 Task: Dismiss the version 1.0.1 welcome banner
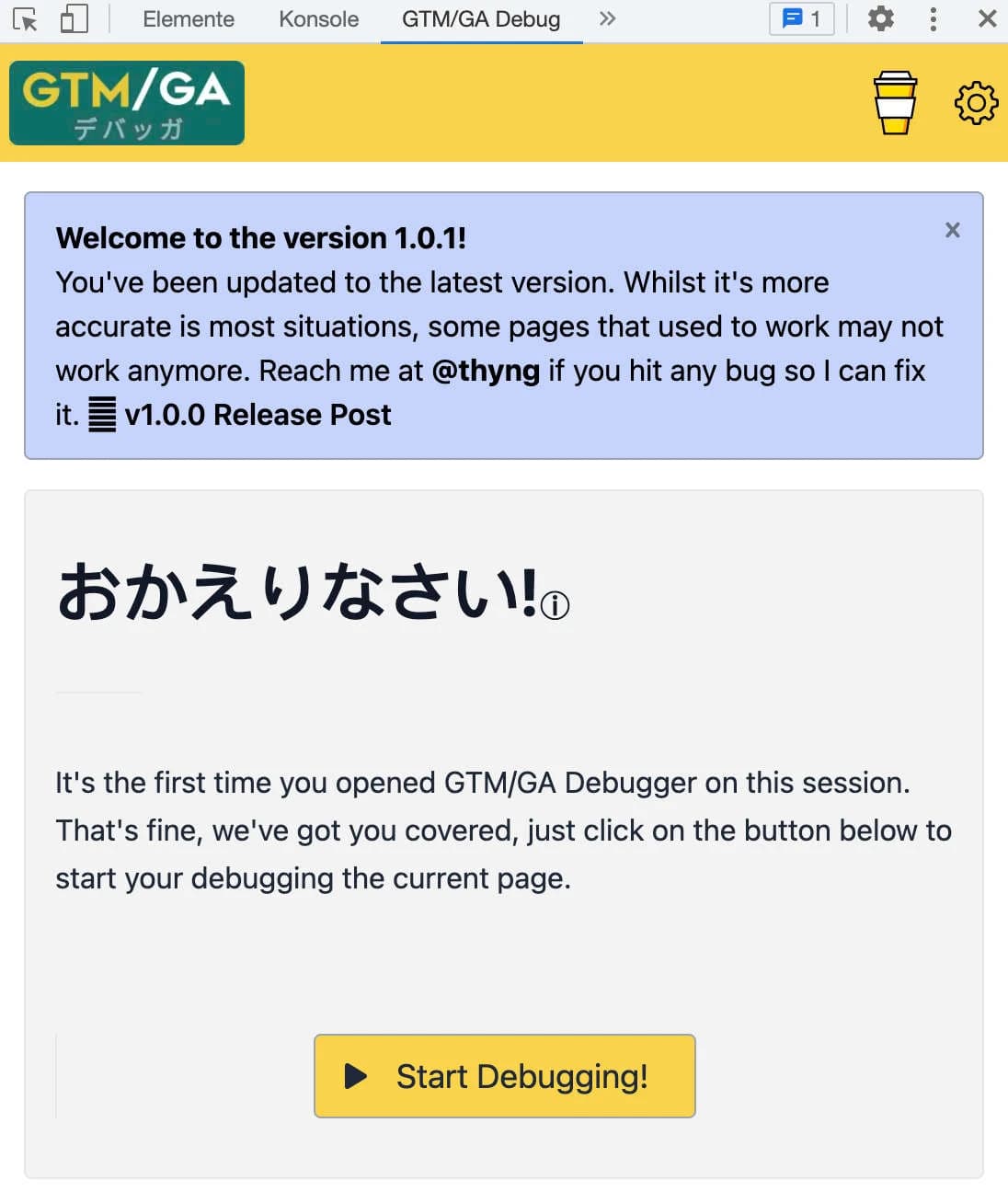click(x=952, y=230)
